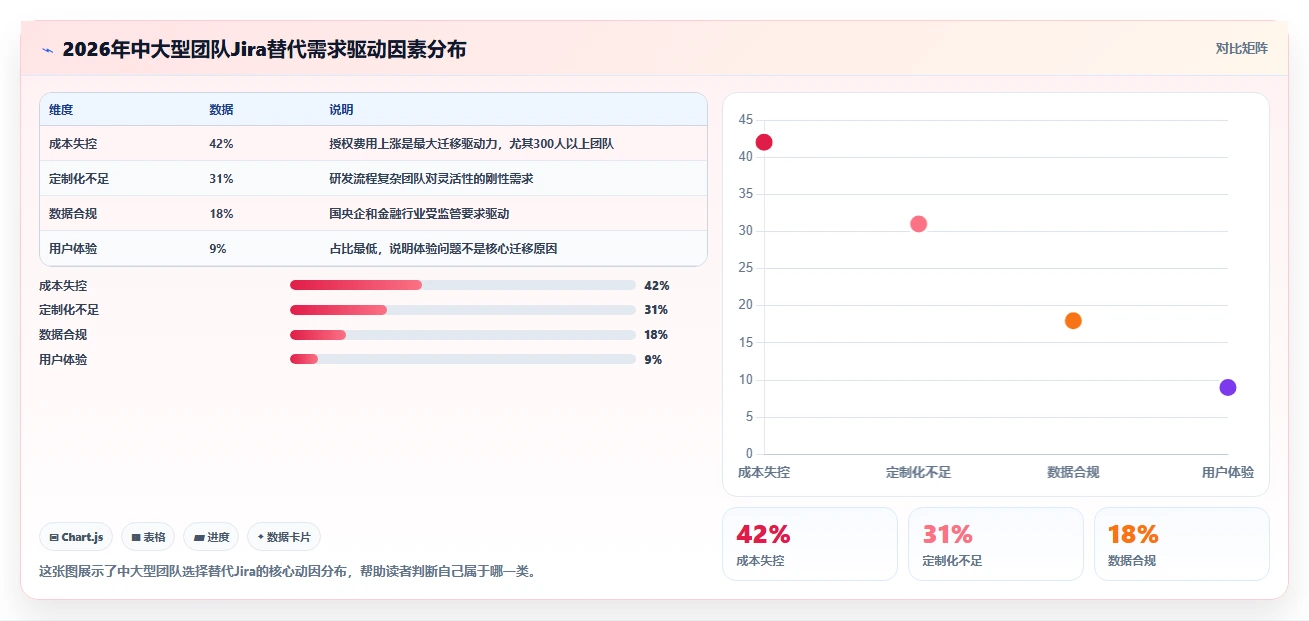The image size is (1309, 621).
Task: Click the 对比矩阵 label in header
Action: 1241,48
